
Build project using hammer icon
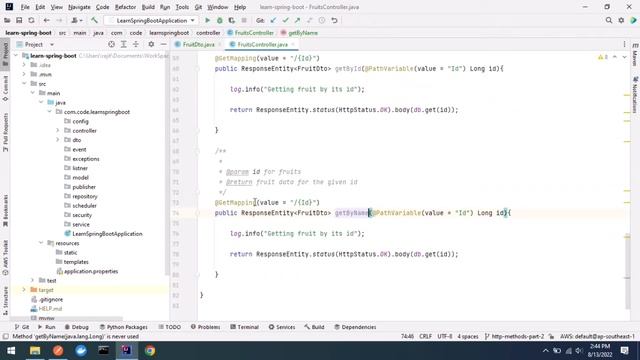pyautogui.click(x=94, y=20)
